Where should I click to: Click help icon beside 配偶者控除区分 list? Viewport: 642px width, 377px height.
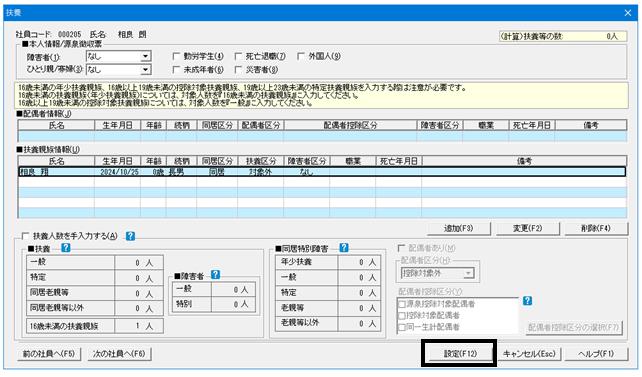[x=527, y=301]
